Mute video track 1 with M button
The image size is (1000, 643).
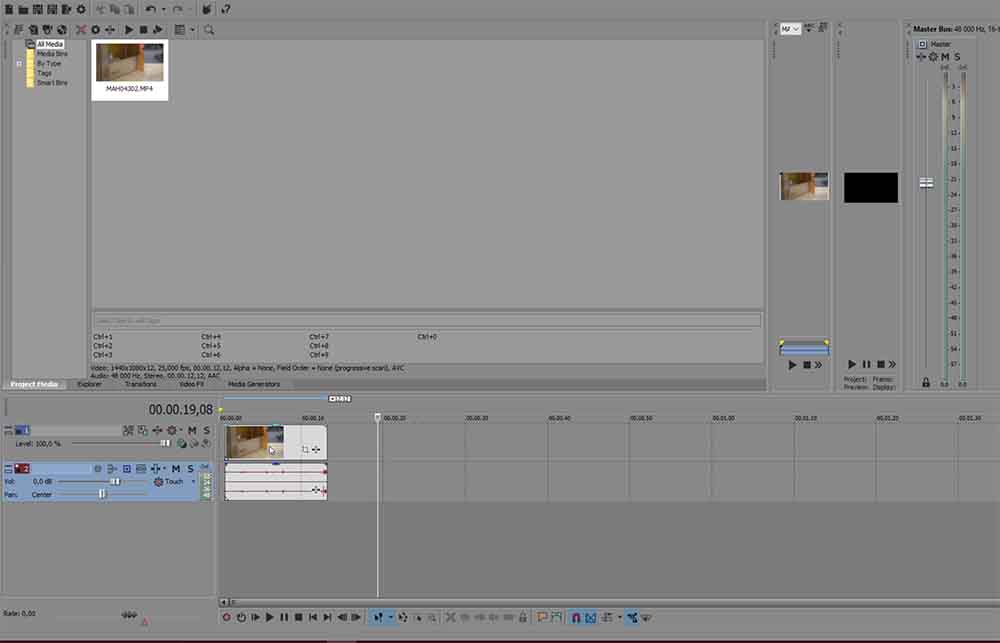pyautogui.click(x=191, y=431)
